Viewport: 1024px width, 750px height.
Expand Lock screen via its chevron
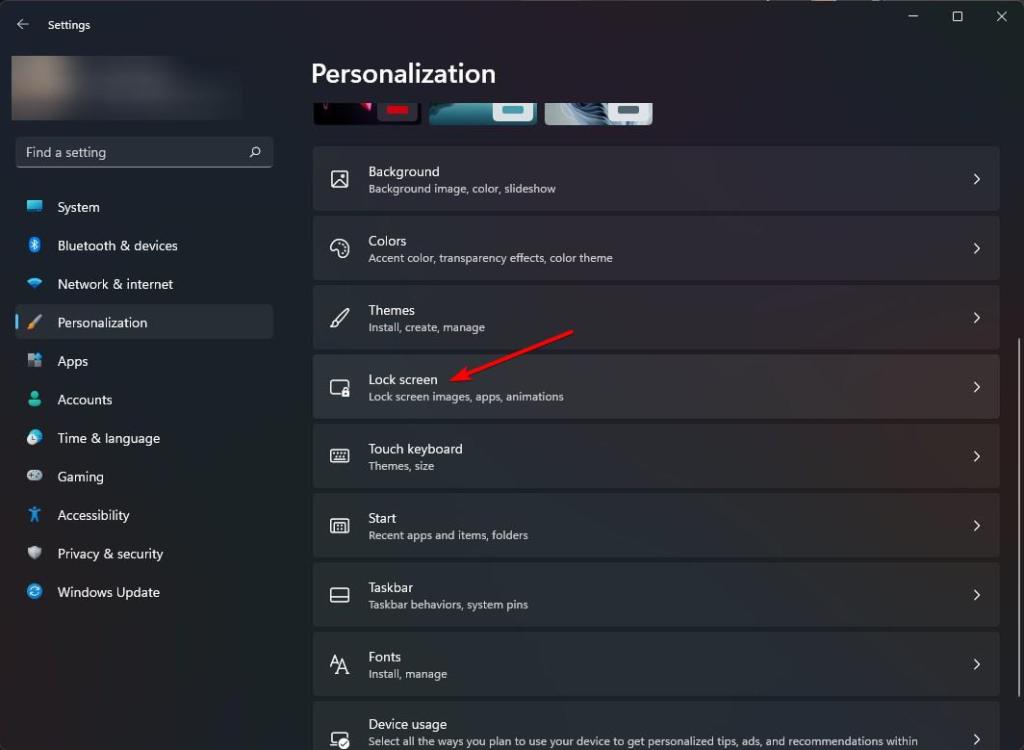(976, 387)
